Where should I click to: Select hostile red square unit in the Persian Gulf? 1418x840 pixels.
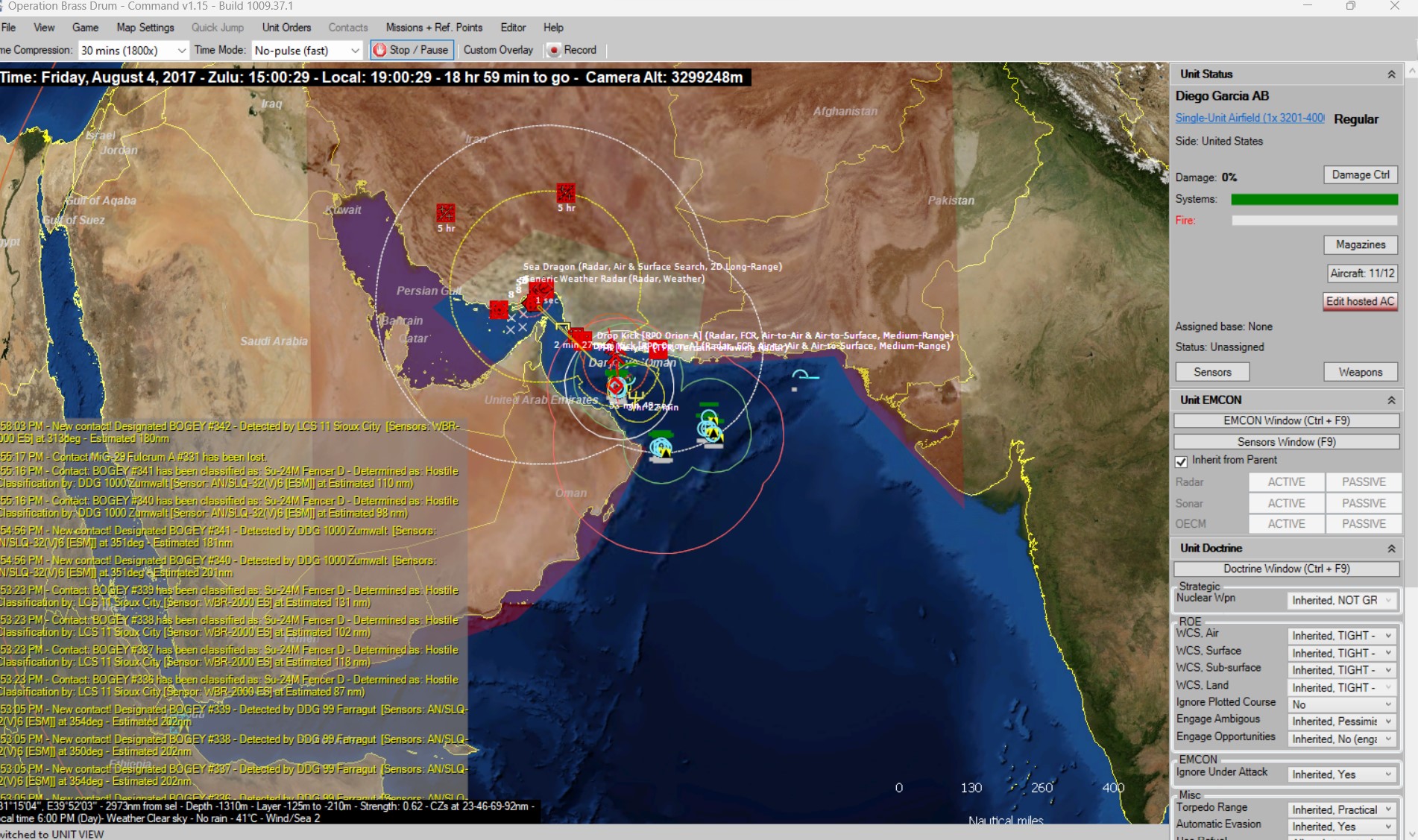point(498,309)
